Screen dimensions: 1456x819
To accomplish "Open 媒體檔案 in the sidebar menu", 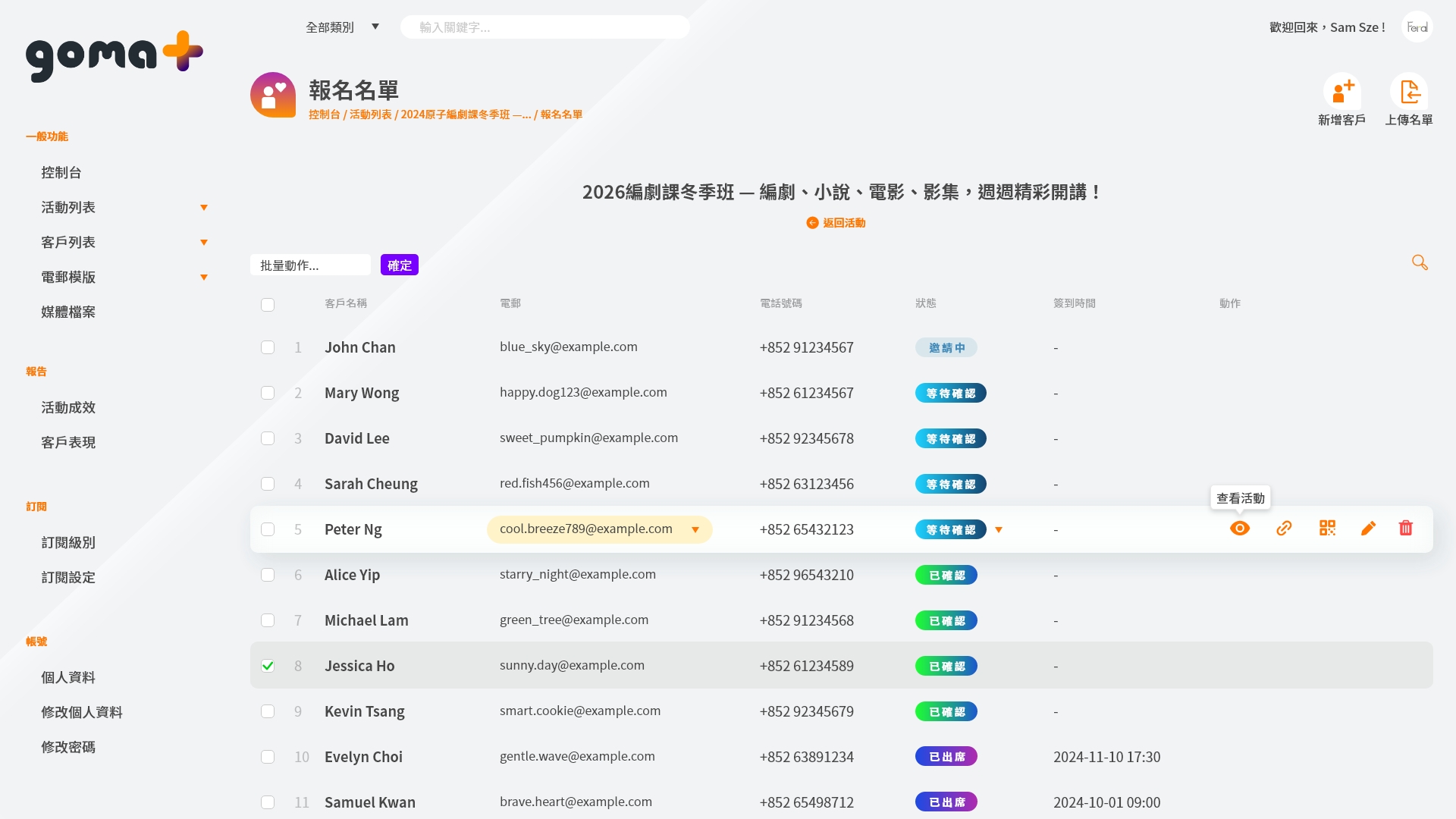I will click(x=68, y=312).
